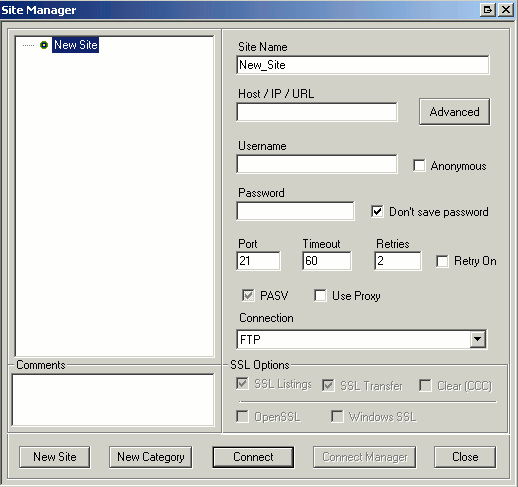Click the restore window icon in title bar
The image size is (518, 487).
click(x=488, y=9)
